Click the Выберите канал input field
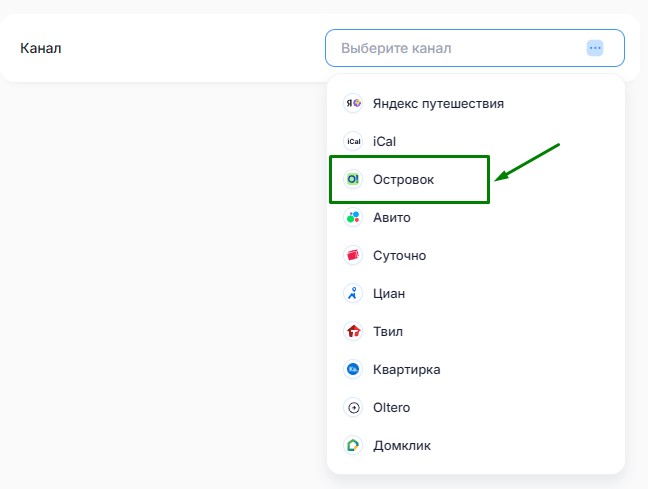Viewport: 648px width, 489px height. [x=455, y=48]
